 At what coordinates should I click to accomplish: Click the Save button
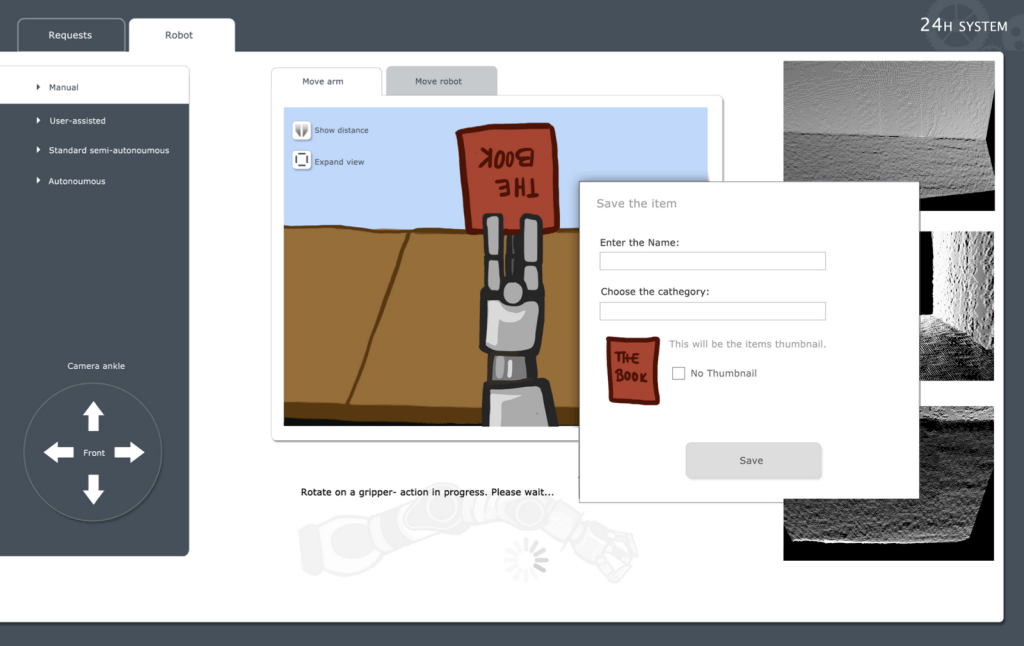pos(752,461)
